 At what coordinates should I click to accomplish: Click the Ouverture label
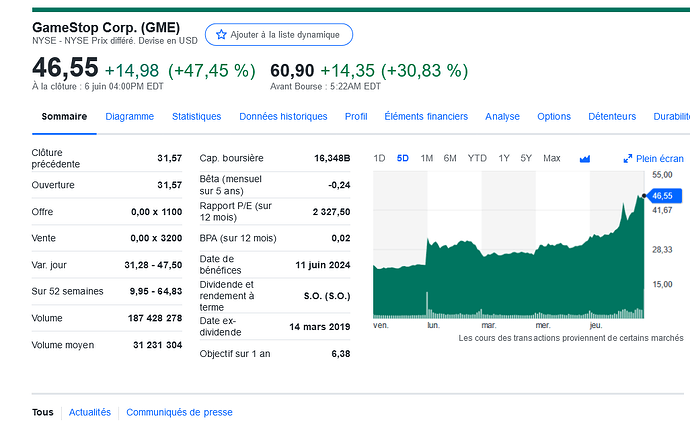tap(53, 185)
